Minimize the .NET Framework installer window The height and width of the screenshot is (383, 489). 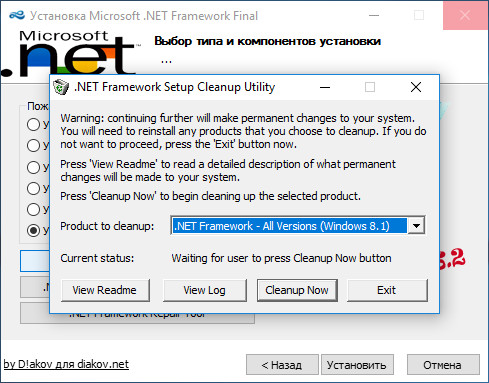pyautogui.click(x=374, y=15)
